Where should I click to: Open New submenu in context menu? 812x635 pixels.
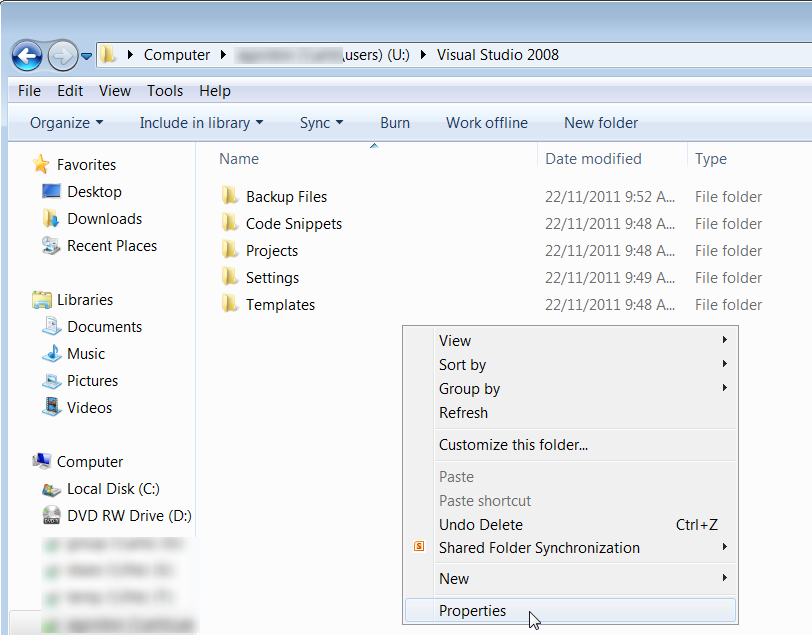[570, 579]
